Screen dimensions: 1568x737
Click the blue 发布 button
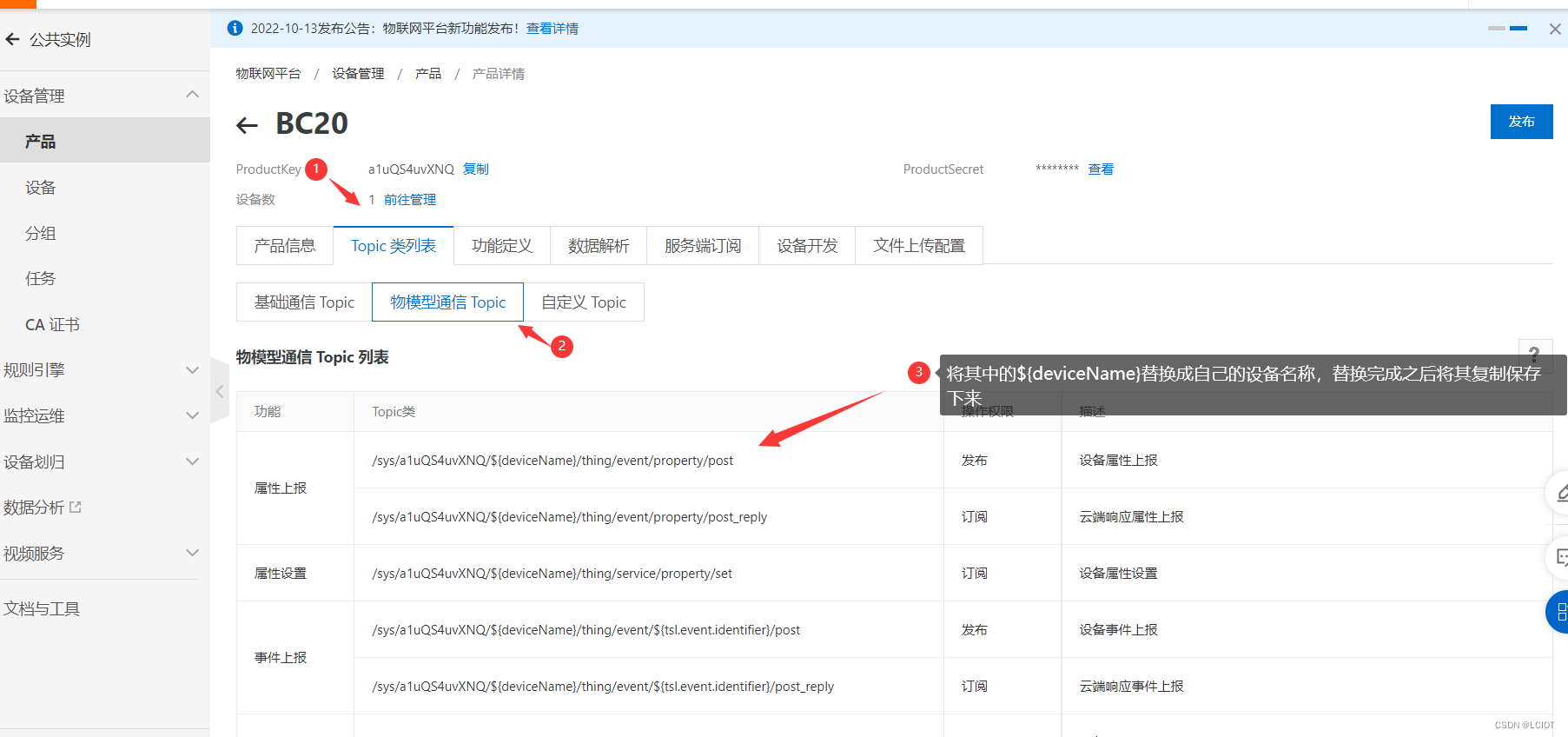pyautogui.click(x=1521, y=122)
